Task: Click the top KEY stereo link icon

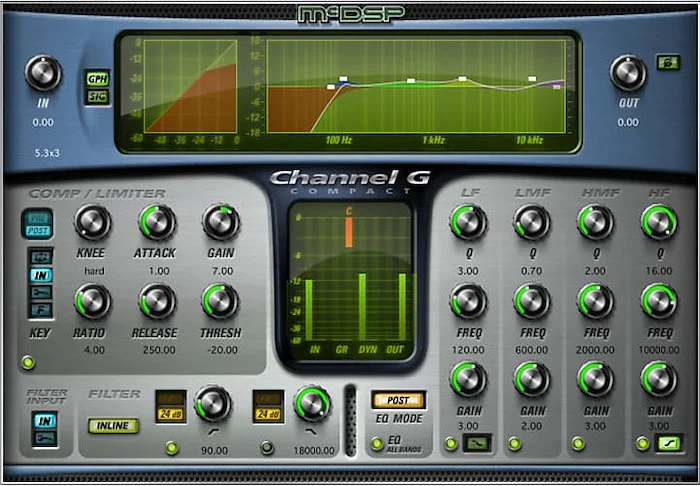Action: [x=41, y=257]
